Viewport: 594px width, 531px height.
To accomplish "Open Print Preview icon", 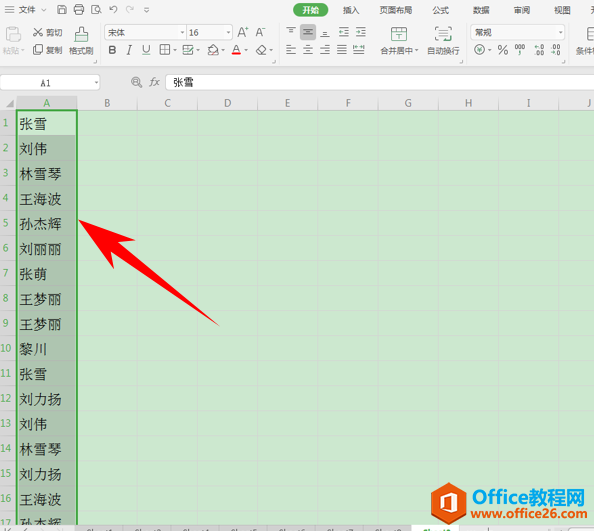I will click(96, 9).
